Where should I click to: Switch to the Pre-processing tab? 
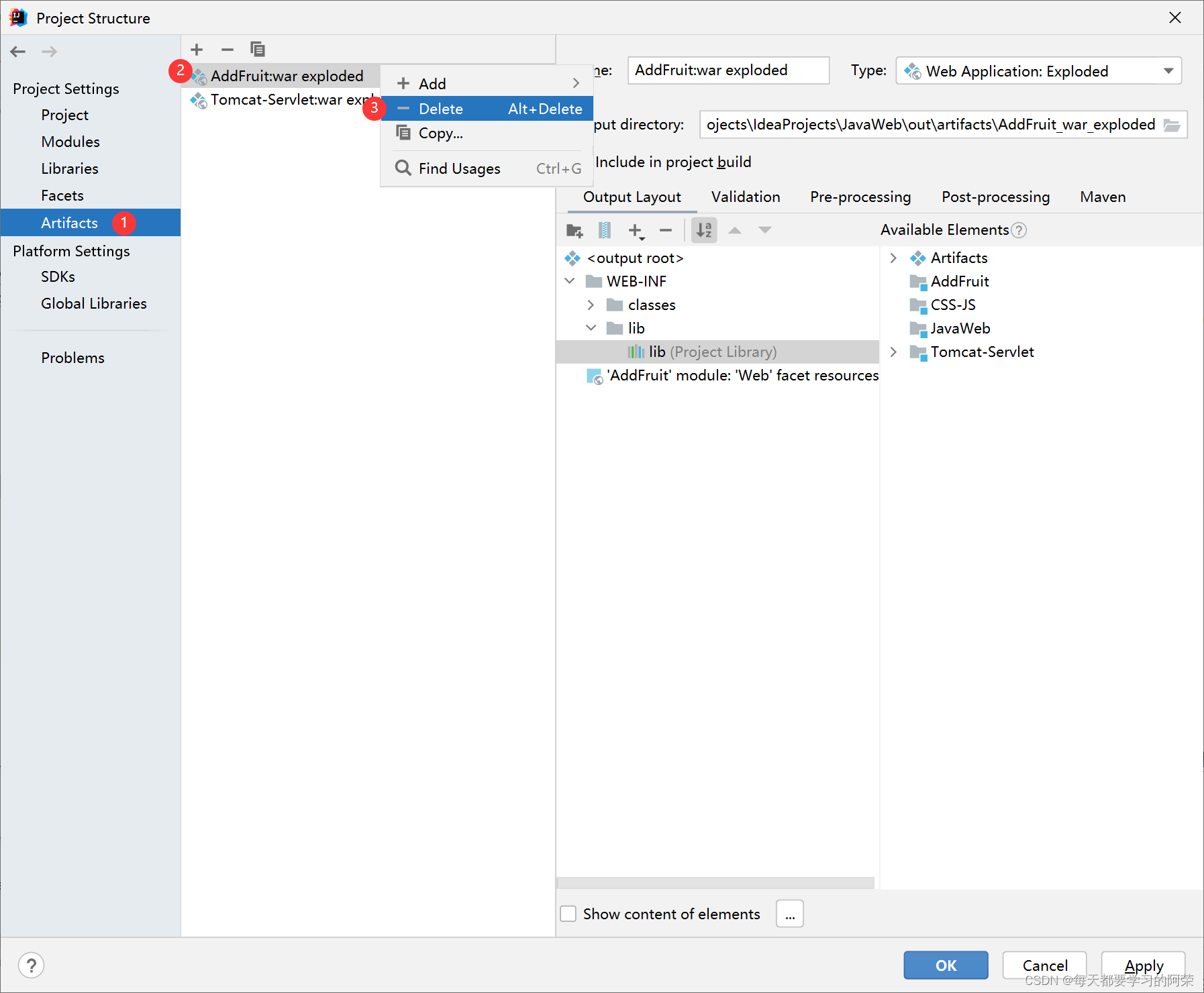click(x=860, y=197)
